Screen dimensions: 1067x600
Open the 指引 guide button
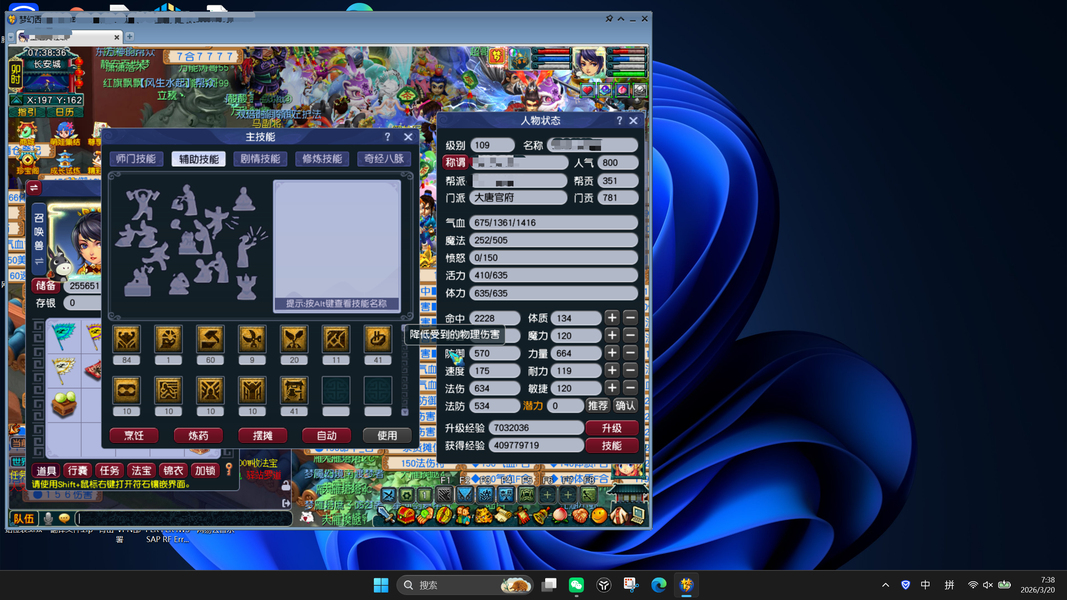point(27,112)
